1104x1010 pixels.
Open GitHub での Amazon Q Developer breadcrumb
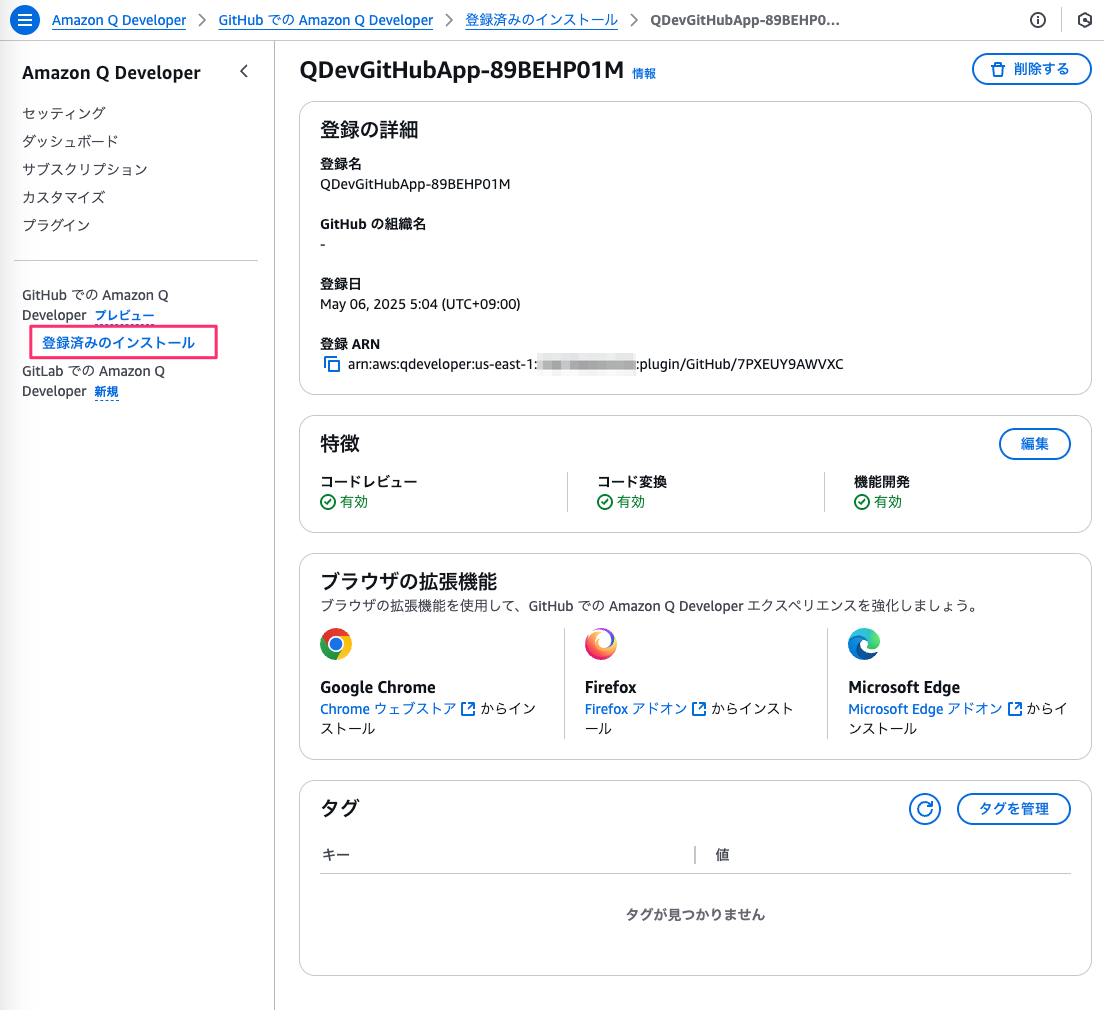(x=325, y=20)
